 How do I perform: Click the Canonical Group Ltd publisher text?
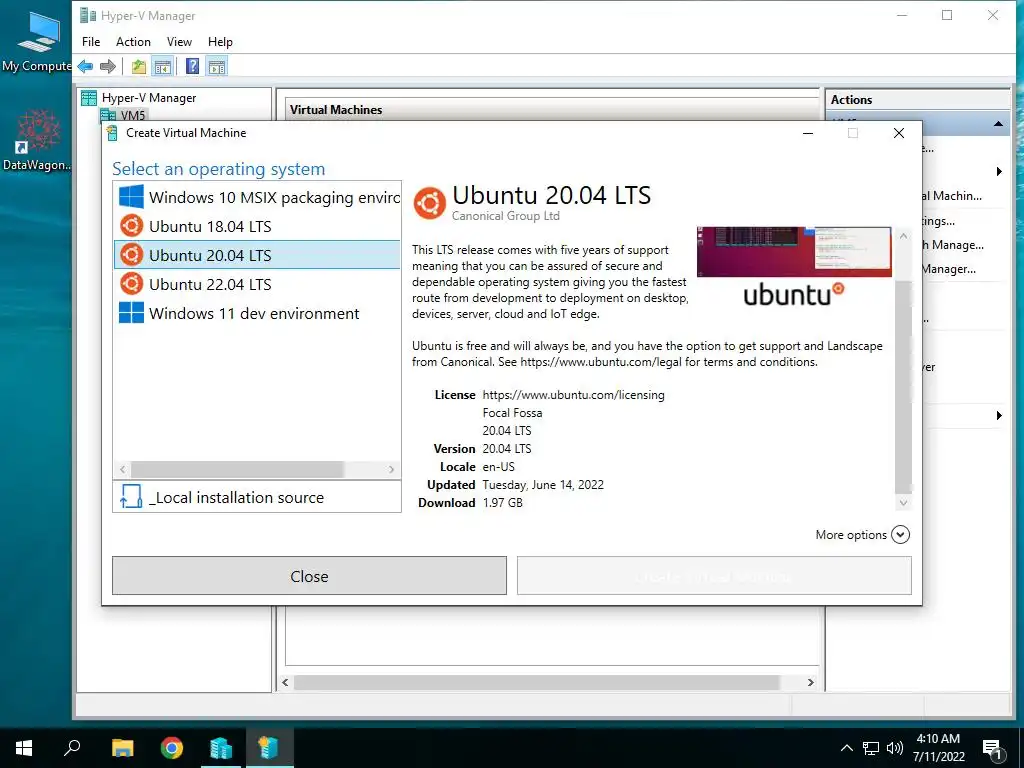coord(505,216)
